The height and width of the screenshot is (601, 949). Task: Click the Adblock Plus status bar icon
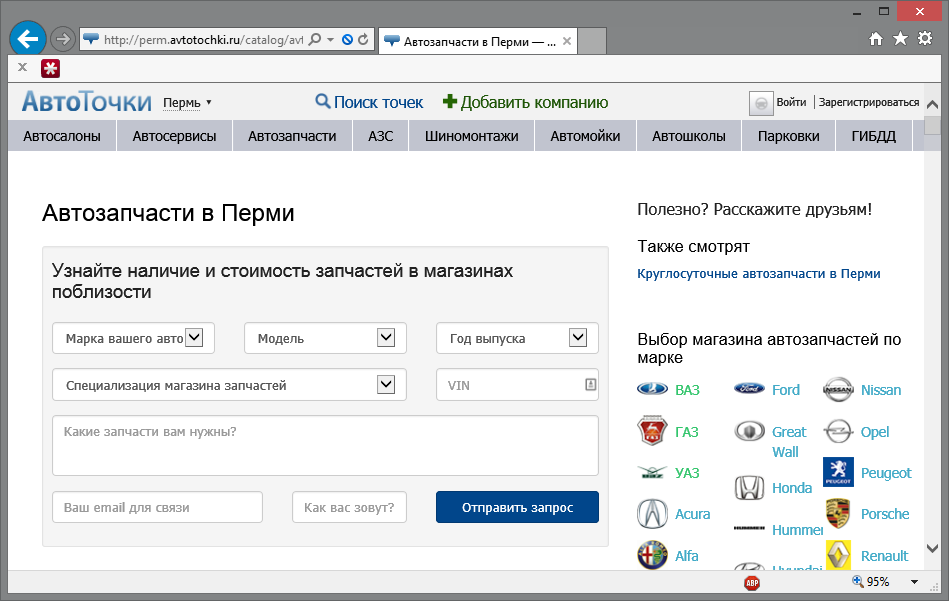coord(751,582)
